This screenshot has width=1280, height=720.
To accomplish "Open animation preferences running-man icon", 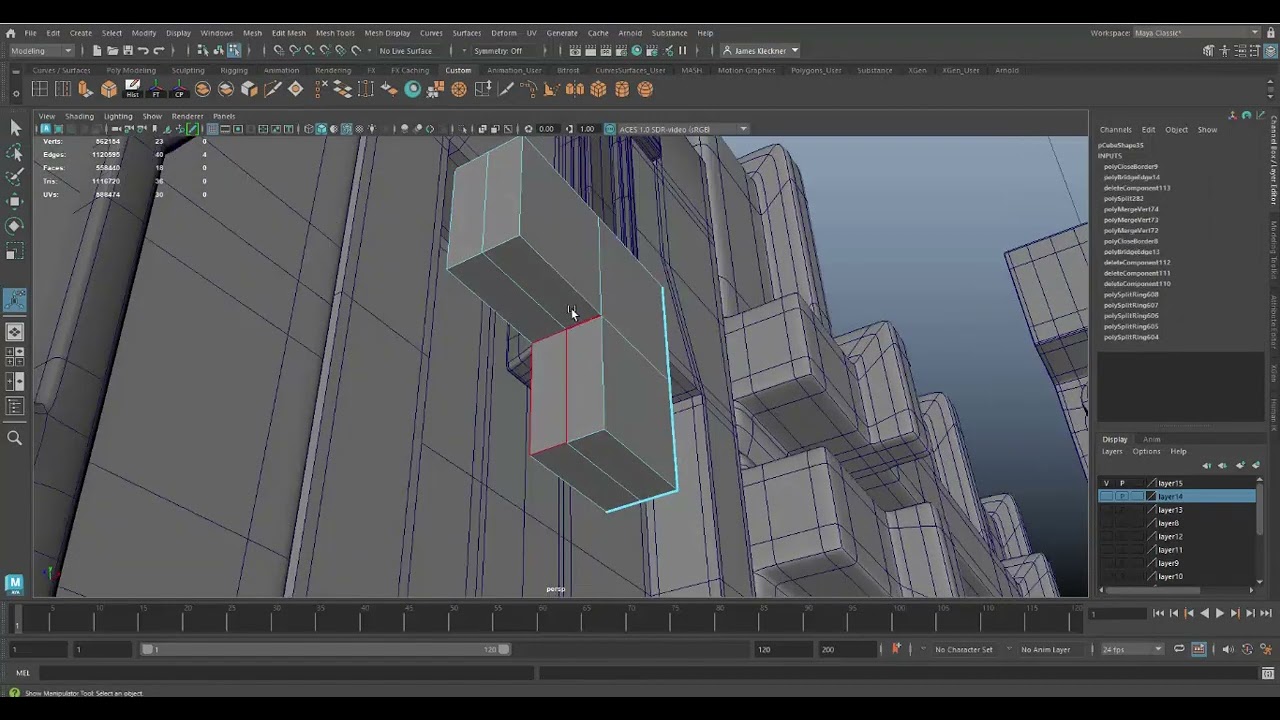I will pos(1266,649).
